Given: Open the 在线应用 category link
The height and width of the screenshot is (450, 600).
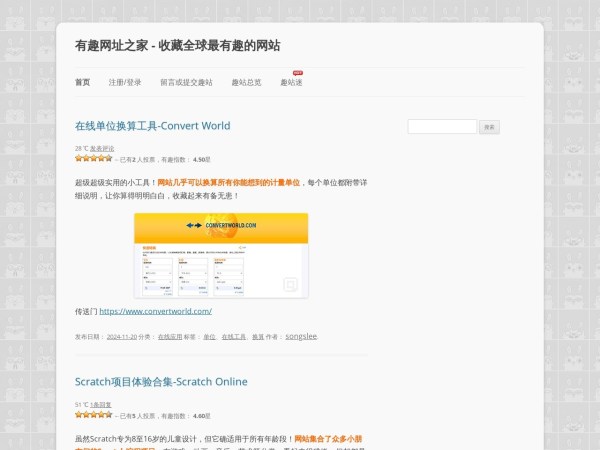Looking at the screenshot, I should [169, 337].
